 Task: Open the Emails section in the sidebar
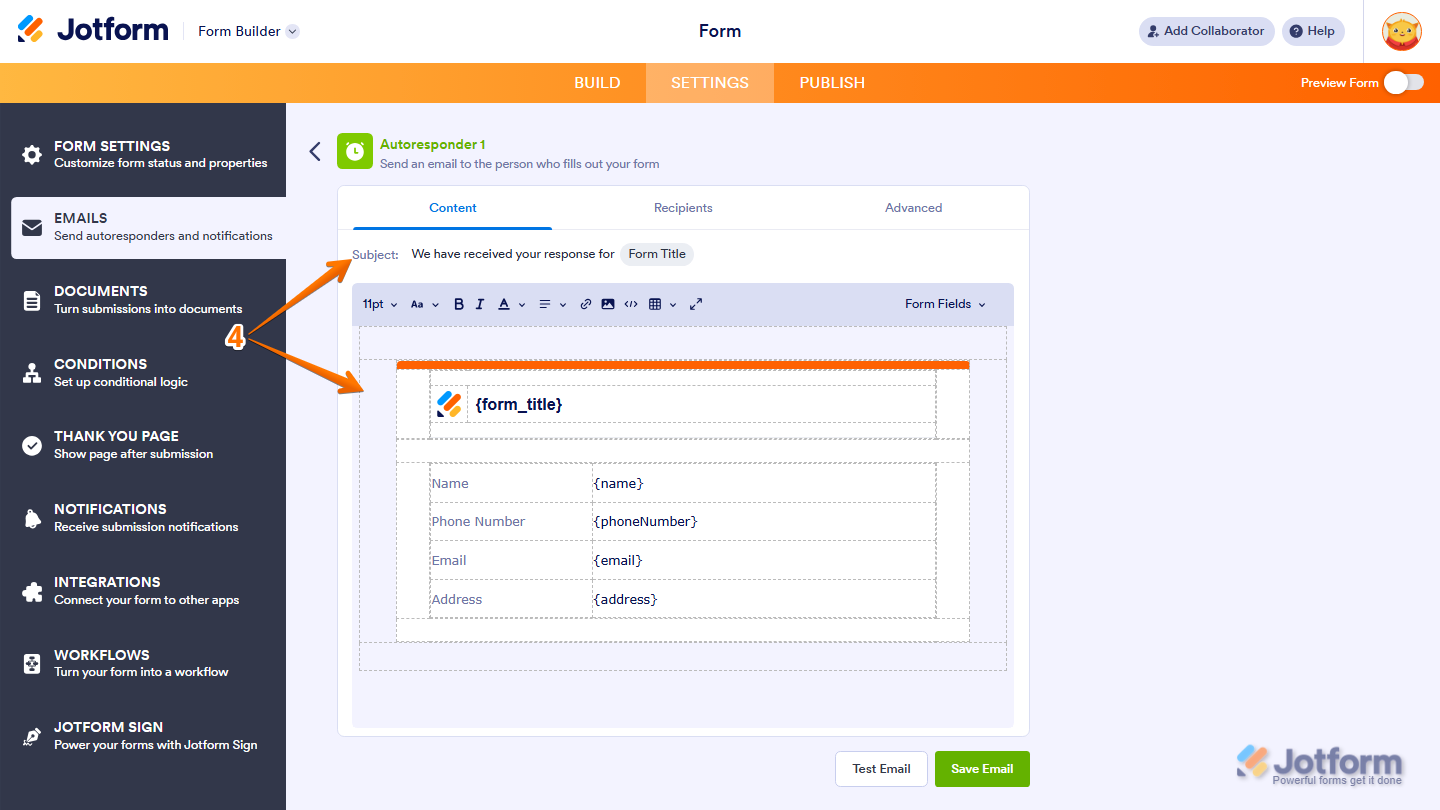point(144,227)
